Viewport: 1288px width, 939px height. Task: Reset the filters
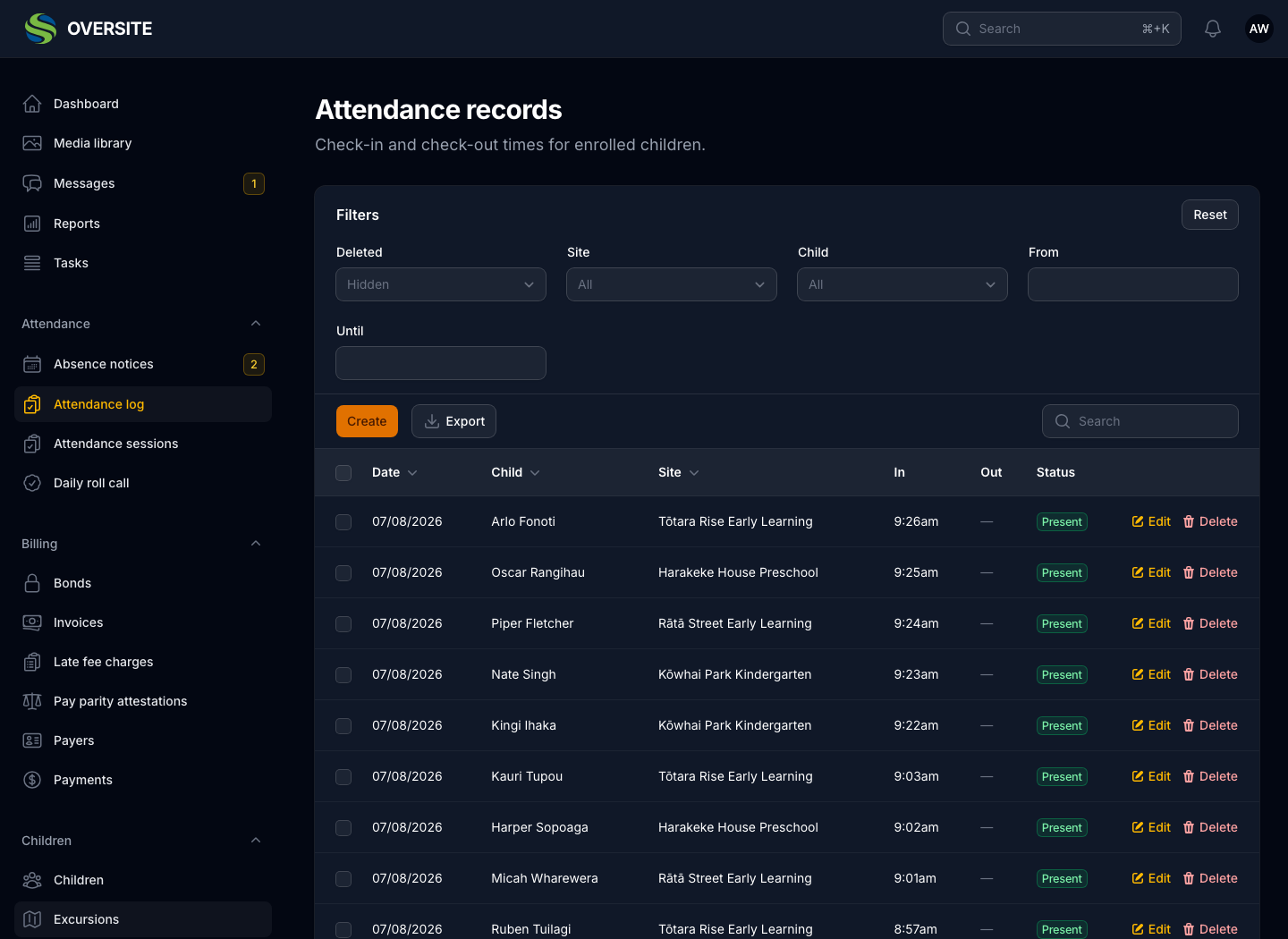click(1210, 215)
